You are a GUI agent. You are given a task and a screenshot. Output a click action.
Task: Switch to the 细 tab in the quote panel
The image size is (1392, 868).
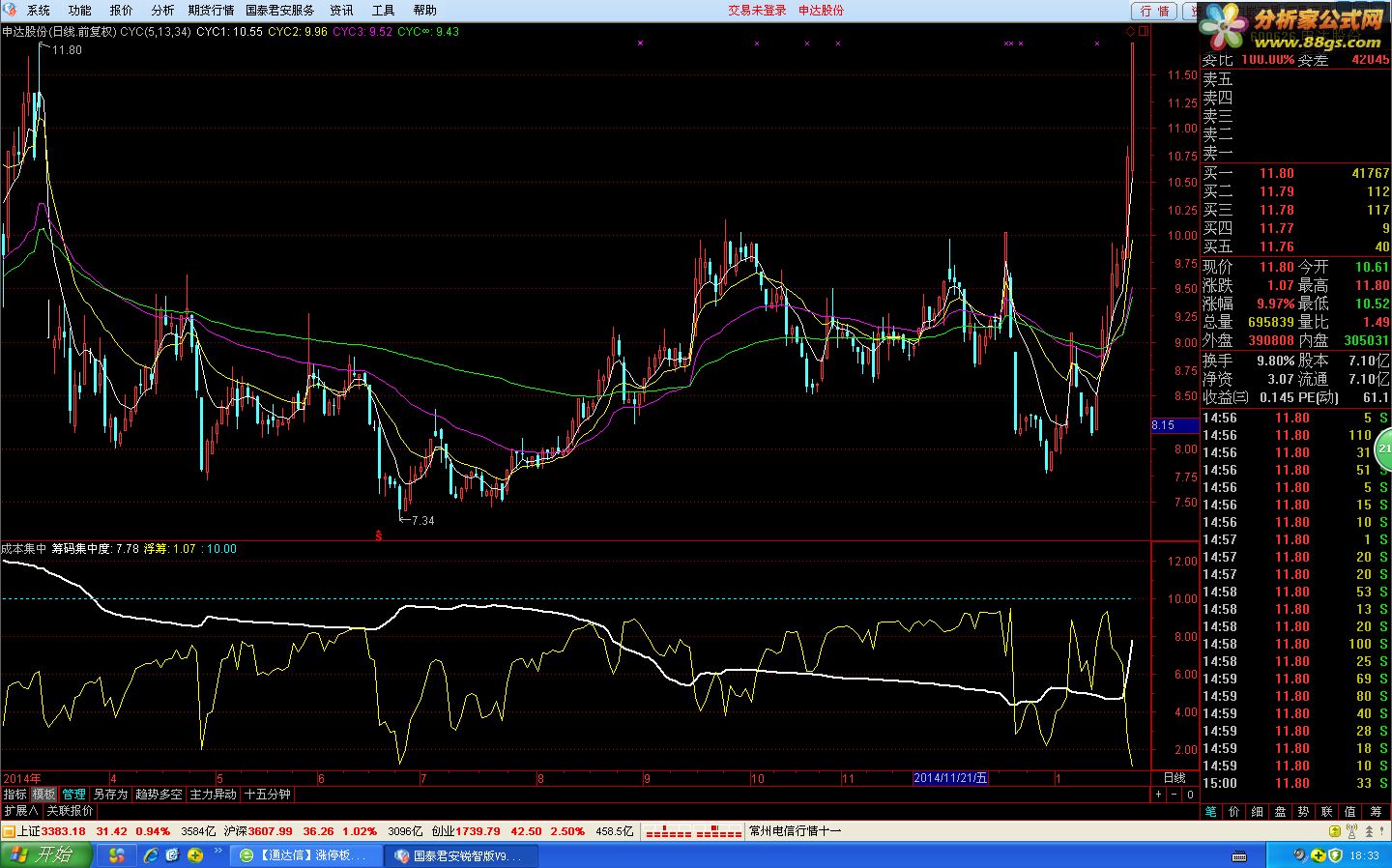coord(1258,812)
